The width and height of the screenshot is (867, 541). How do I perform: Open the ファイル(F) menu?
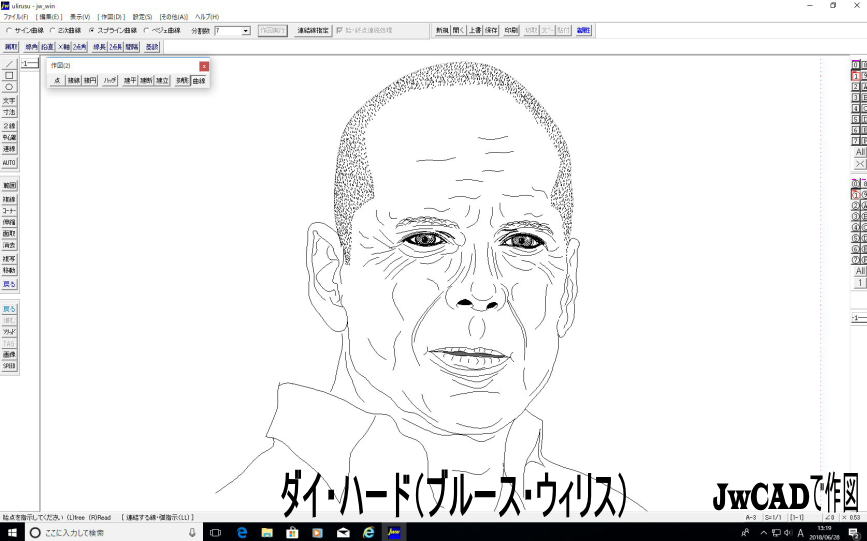(16, 17)
